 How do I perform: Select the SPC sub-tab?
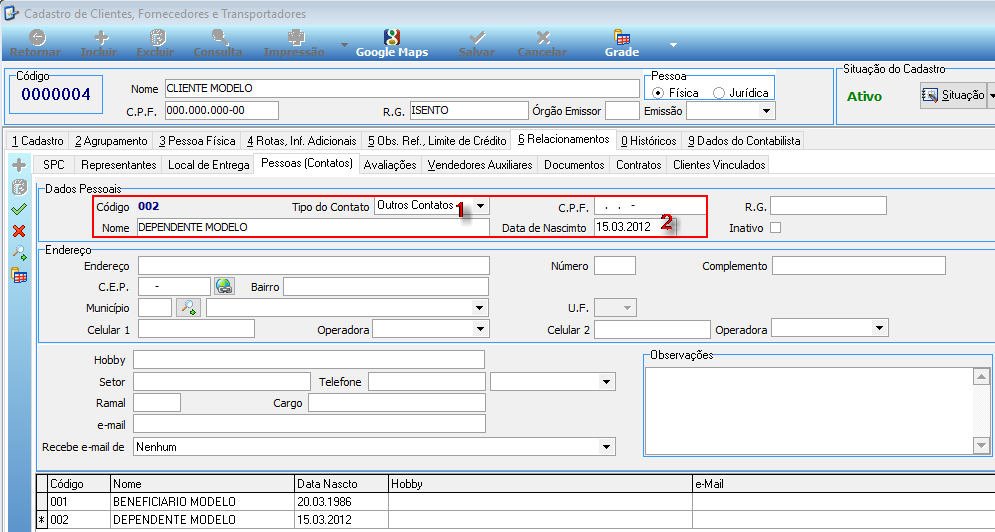[54, 164]
